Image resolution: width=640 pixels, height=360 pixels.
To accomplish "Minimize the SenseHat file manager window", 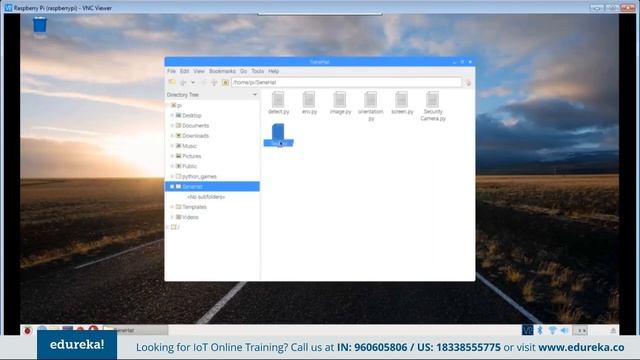I will pyautogui.click(x=454, y=62).
